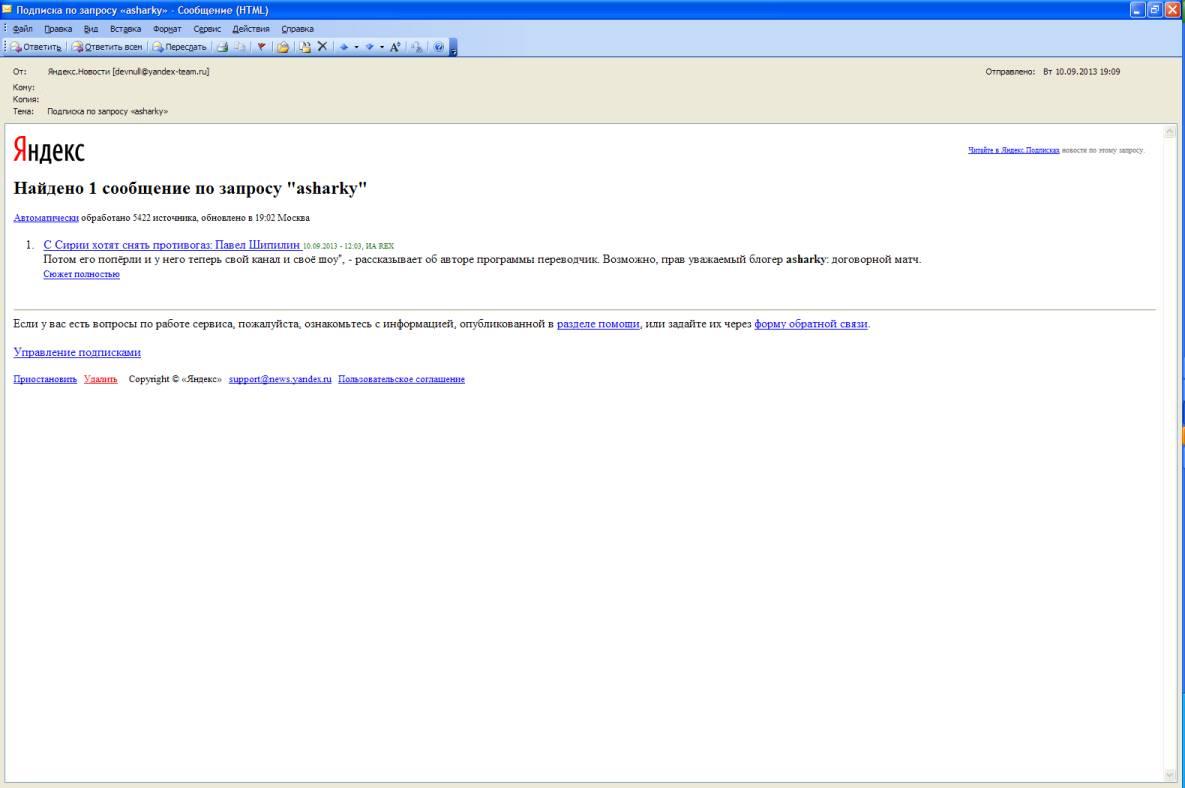Open the 'разделе помощи' link
Screen dimensions: 1185x788
[x=598, y=323]
